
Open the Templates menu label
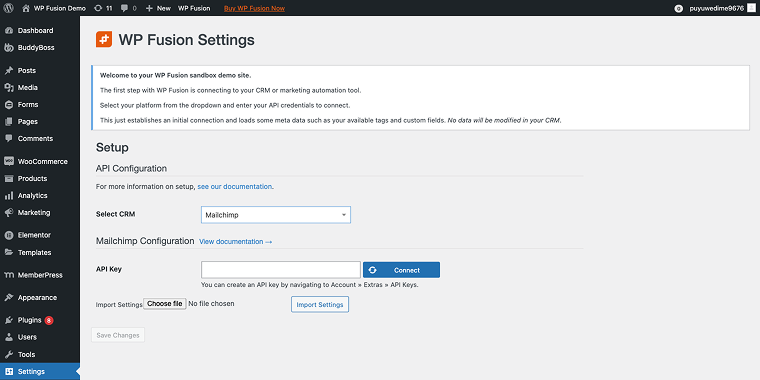[34, 253]
